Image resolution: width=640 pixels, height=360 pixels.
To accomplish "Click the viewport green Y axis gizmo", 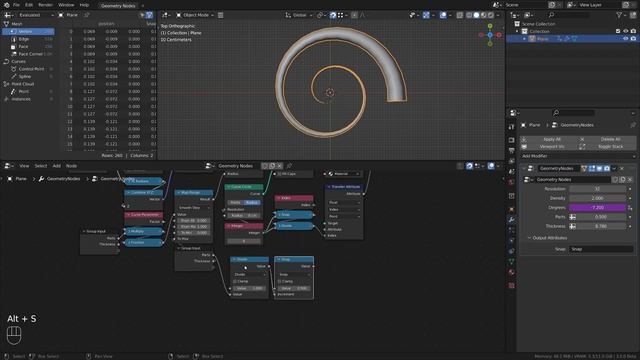I will [x=490, y=26].
